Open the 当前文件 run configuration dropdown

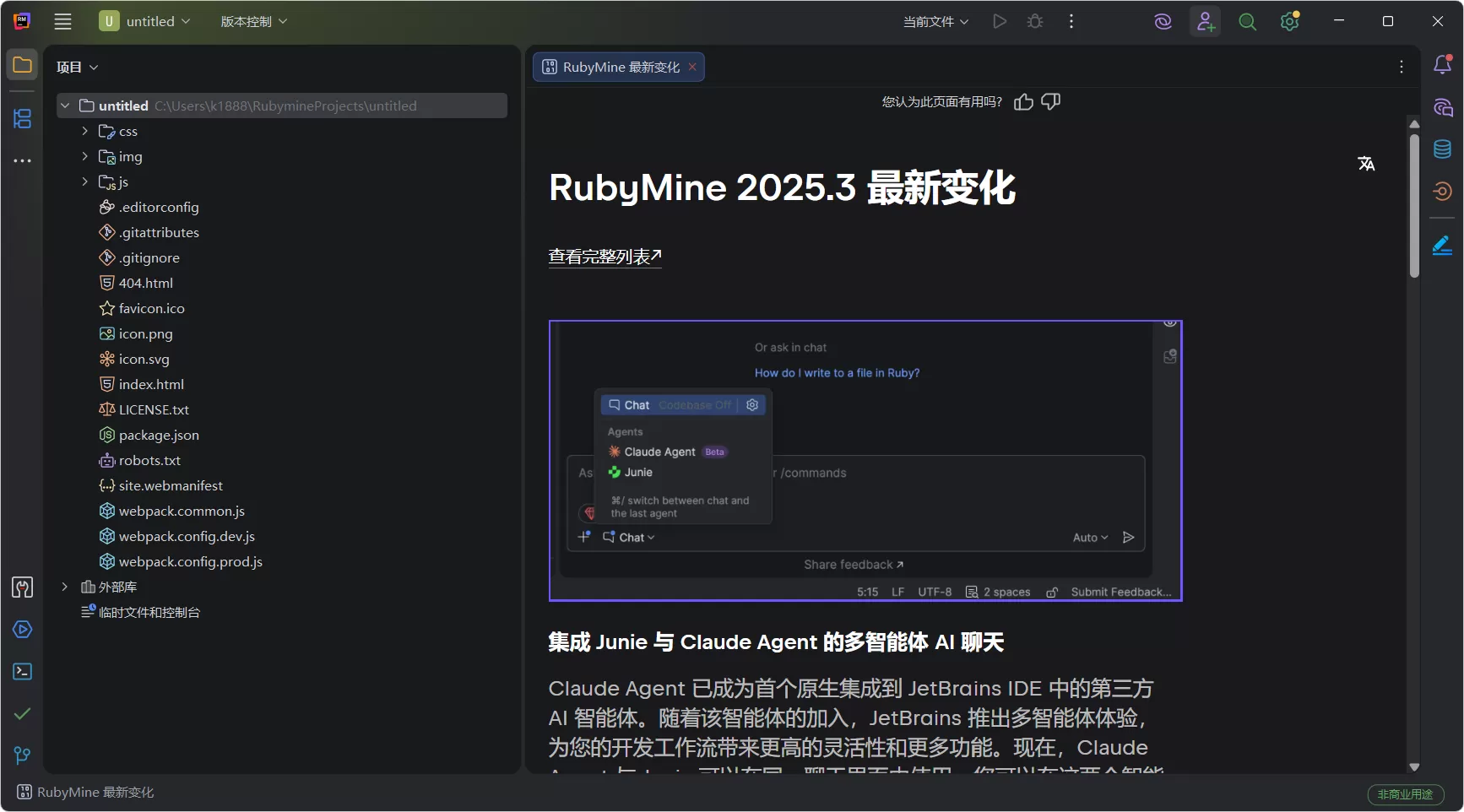[935, 21]
